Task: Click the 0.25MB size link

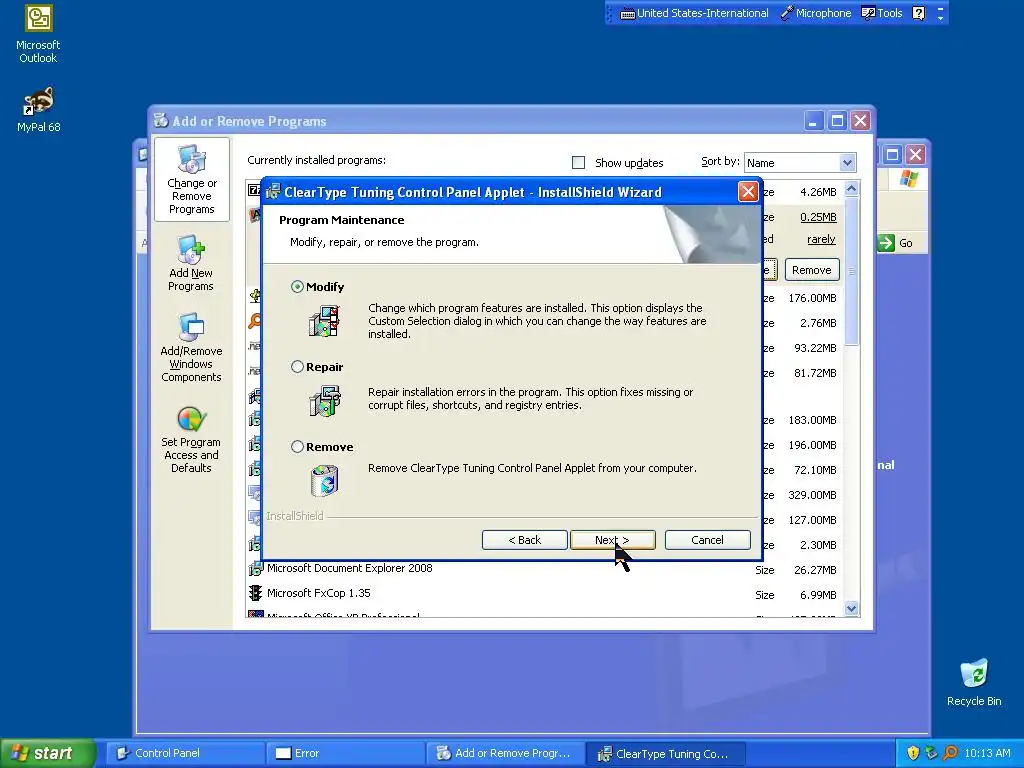Action: (818, 217)
